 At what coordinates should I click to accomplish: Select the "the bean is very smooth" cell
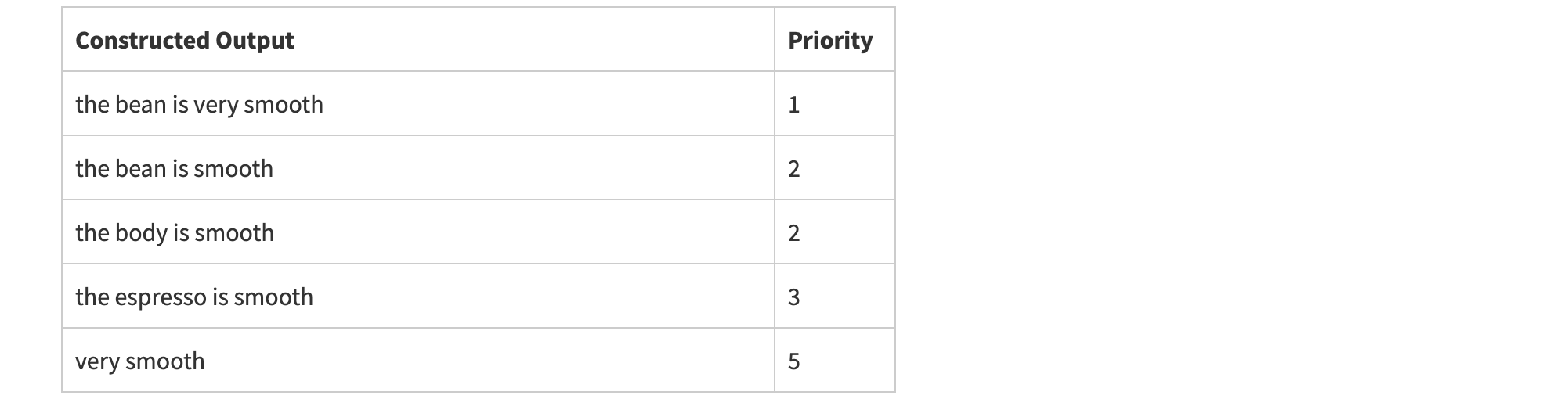[199, 105]
